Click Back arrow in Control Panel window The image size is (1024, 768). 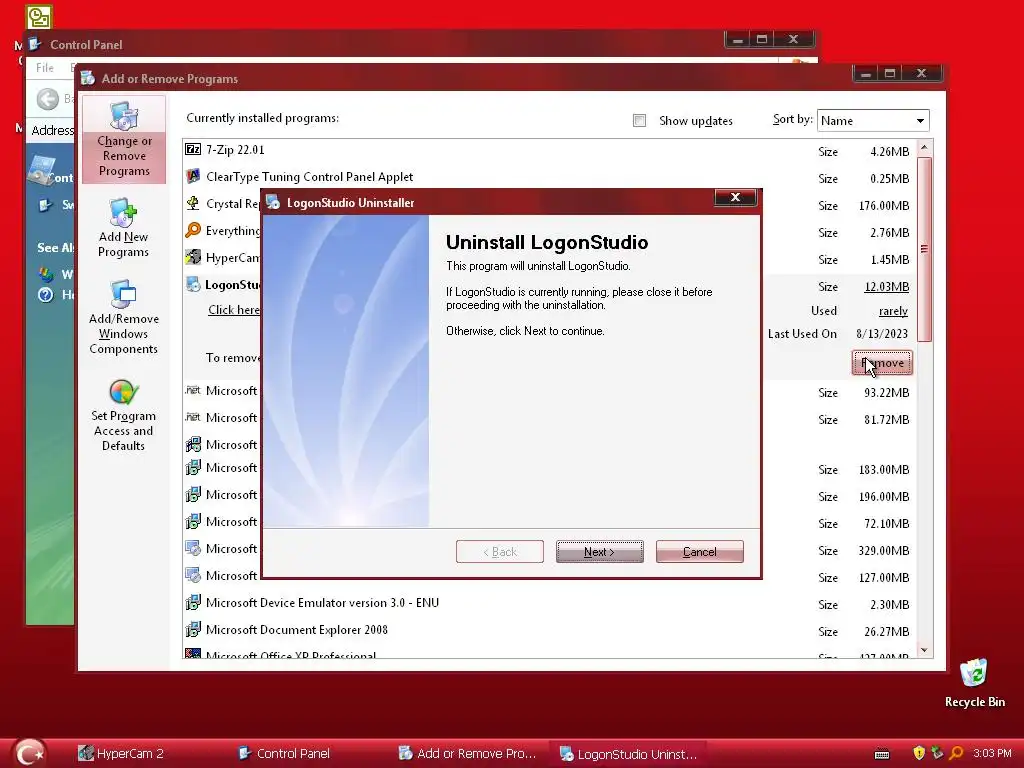[x=47, y=99]
